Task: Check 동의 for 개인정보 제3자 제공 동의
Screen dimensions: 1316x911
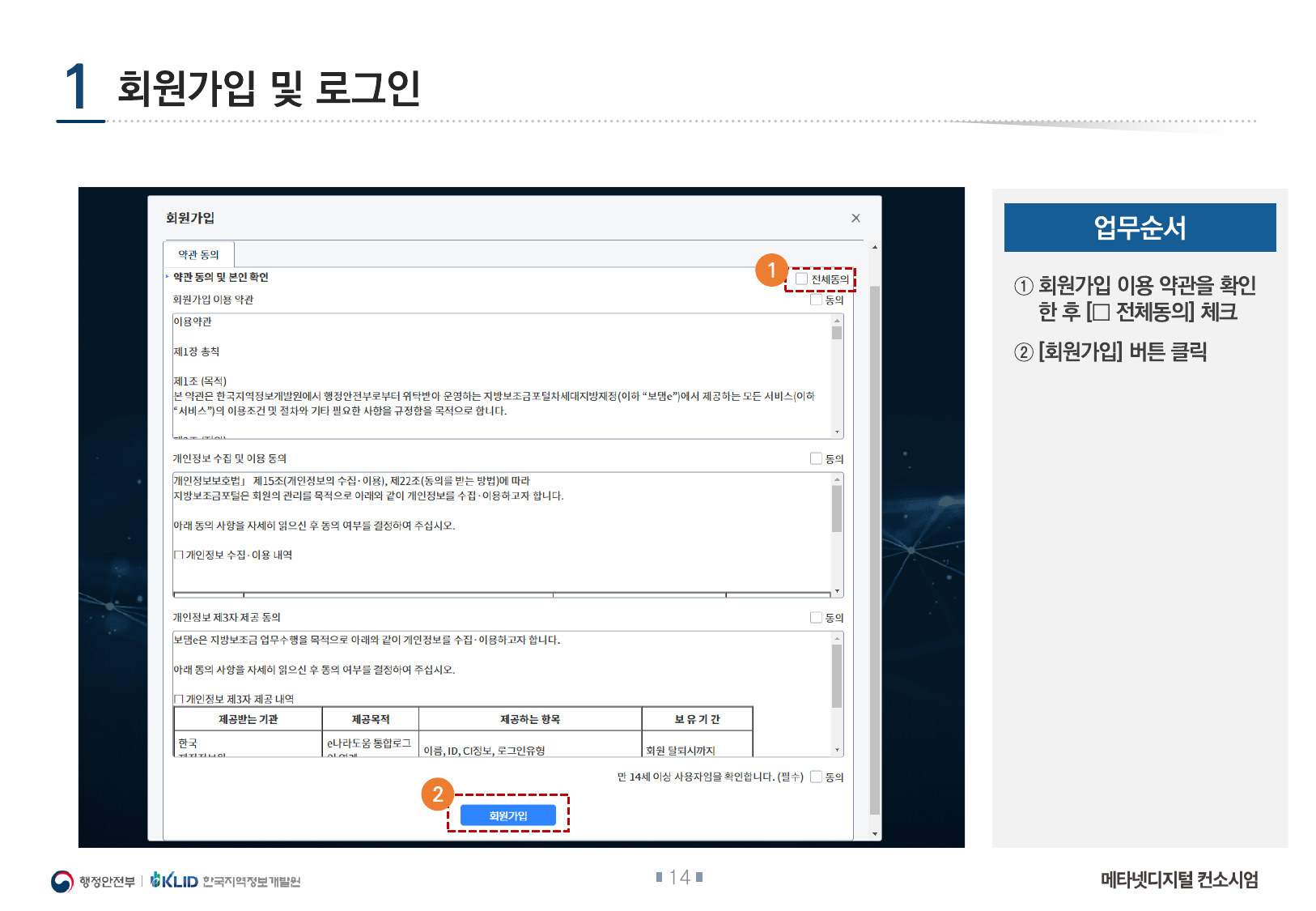Action: click(816, 617)
